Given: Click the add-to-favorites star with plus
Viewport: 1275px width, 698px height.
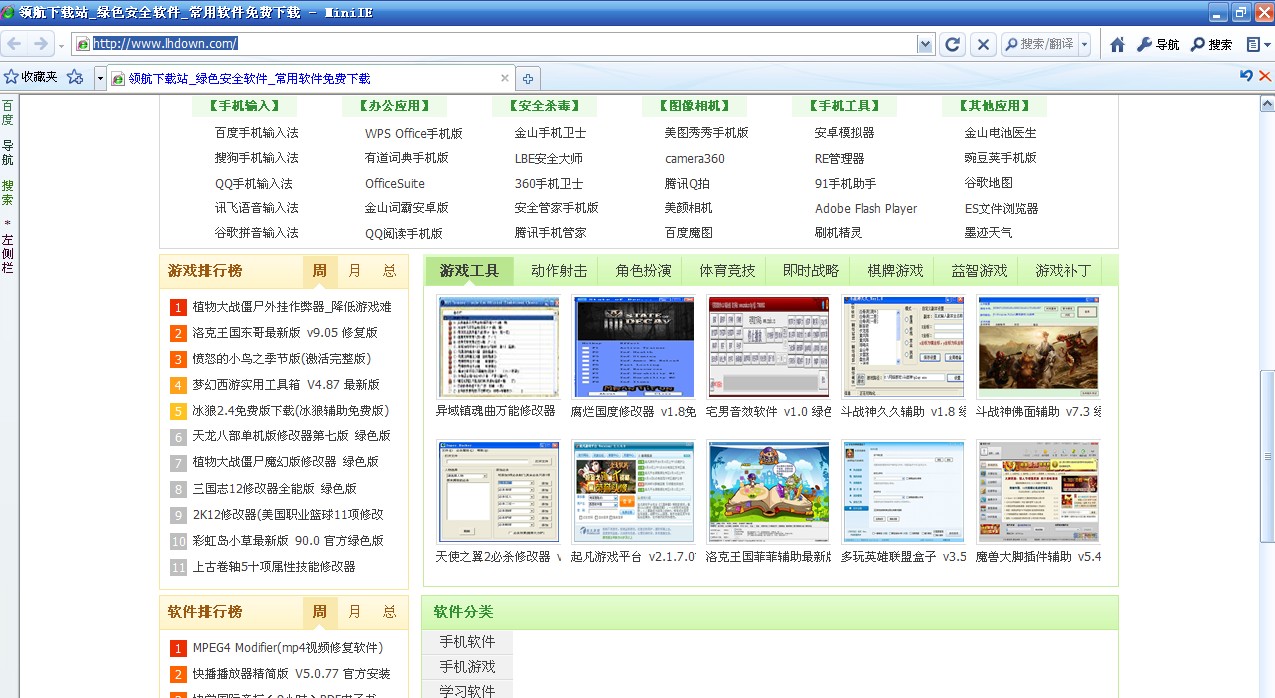Looking at the screenshot, I should click(75, 77).
